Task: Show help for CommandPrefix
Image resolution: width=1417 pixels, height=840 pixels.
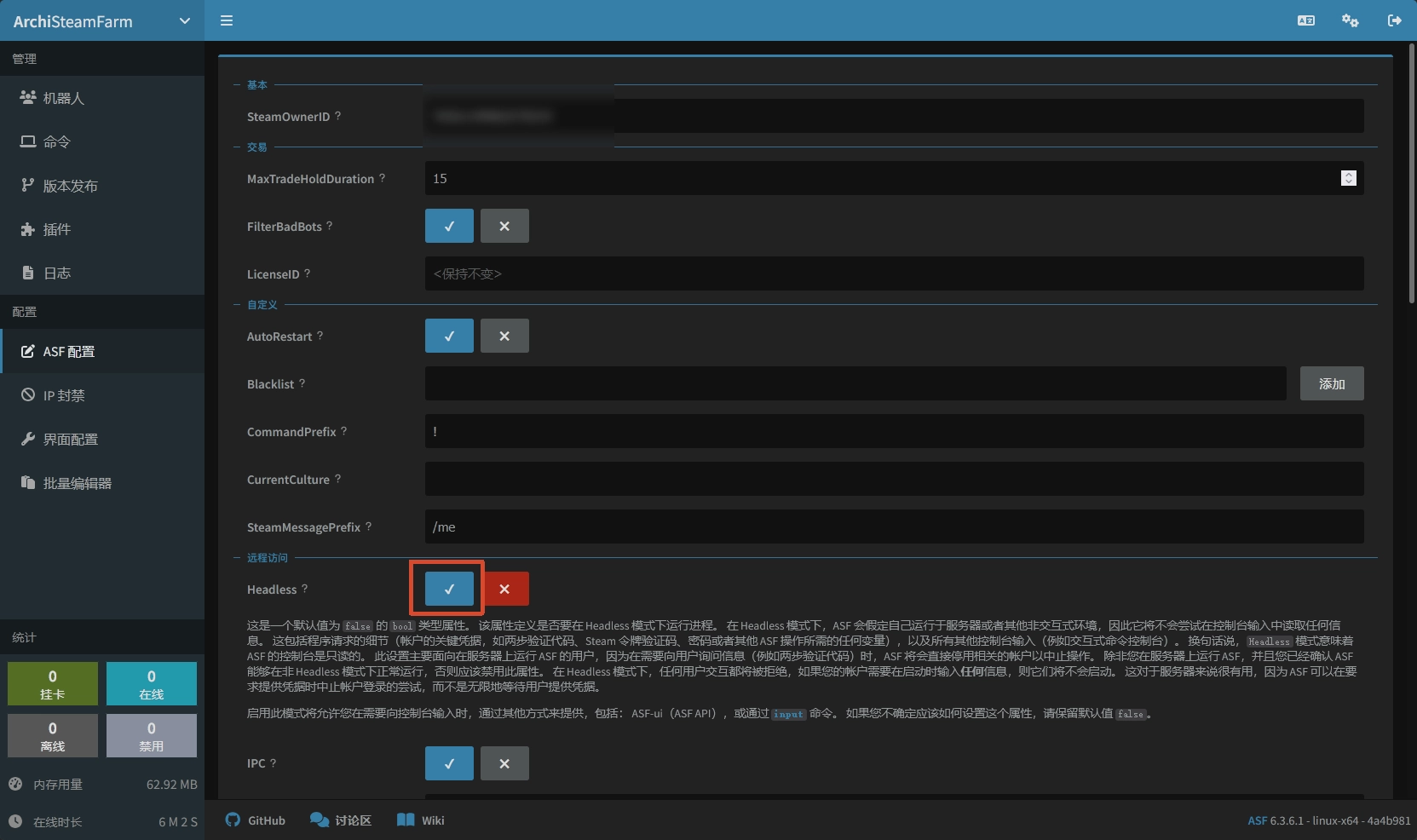Action: pyautogui.click(x=343, y=431)
